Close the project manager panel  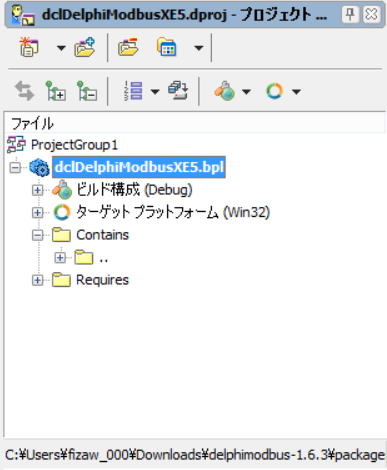[x=371, y=15]
